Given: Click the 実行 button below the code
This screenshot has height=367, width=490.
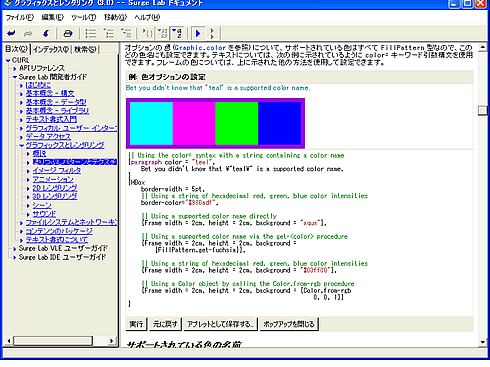Looking at the screenshot, I should [136, 324].
